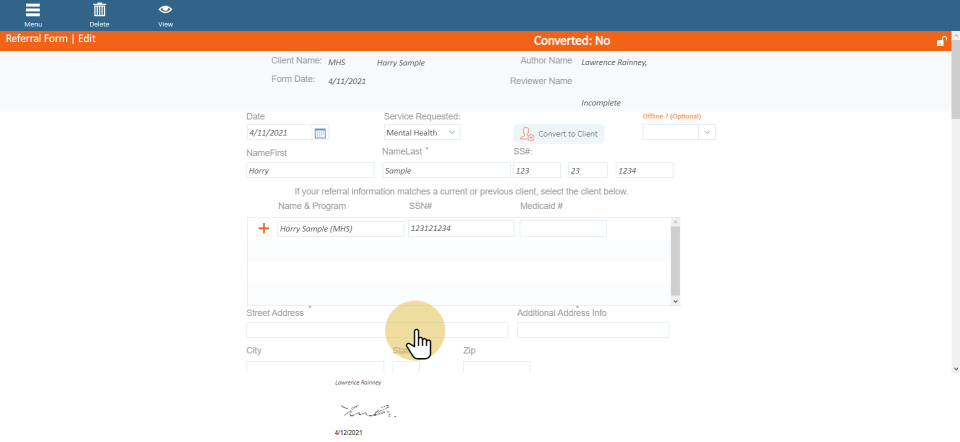The height and width of the screenshot is (442, 960).
Task: Click the last SS# field with 1234
Action: pos(644,171)
